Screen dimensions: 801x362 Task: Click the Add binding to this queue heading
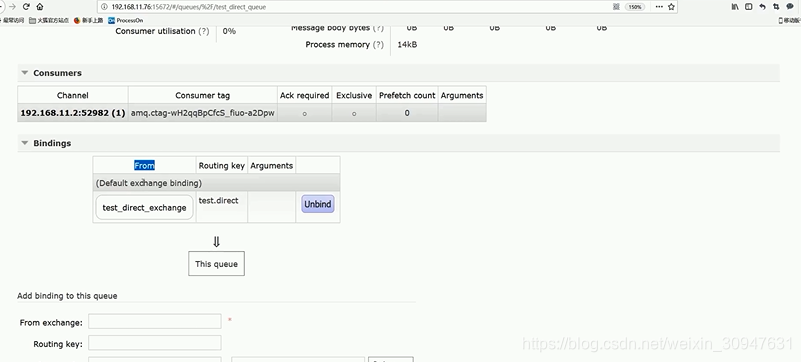67,296
